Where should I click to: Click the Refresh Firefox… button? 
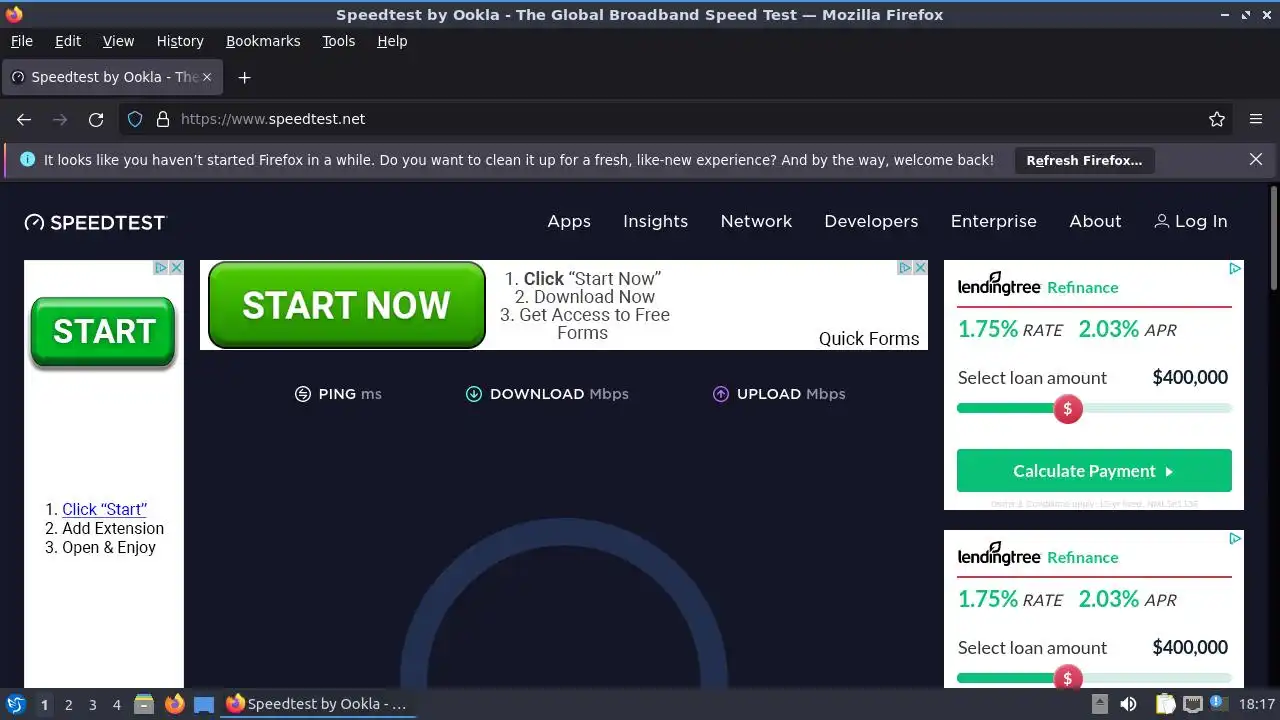pyautogui.click(x=1084, y=160)
